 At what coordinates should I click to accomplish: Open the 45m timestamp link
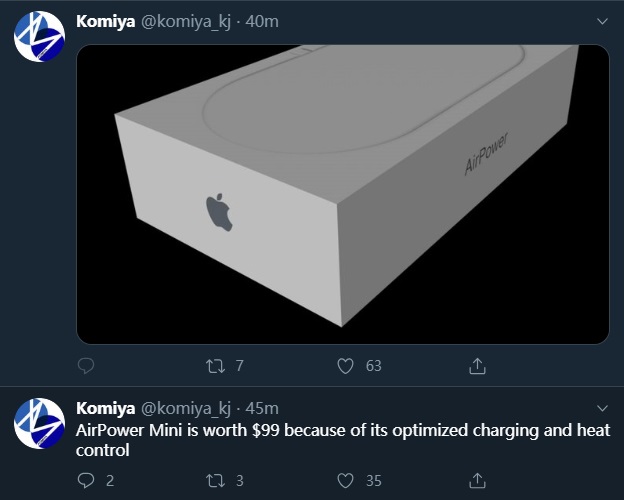pos(262,408)
